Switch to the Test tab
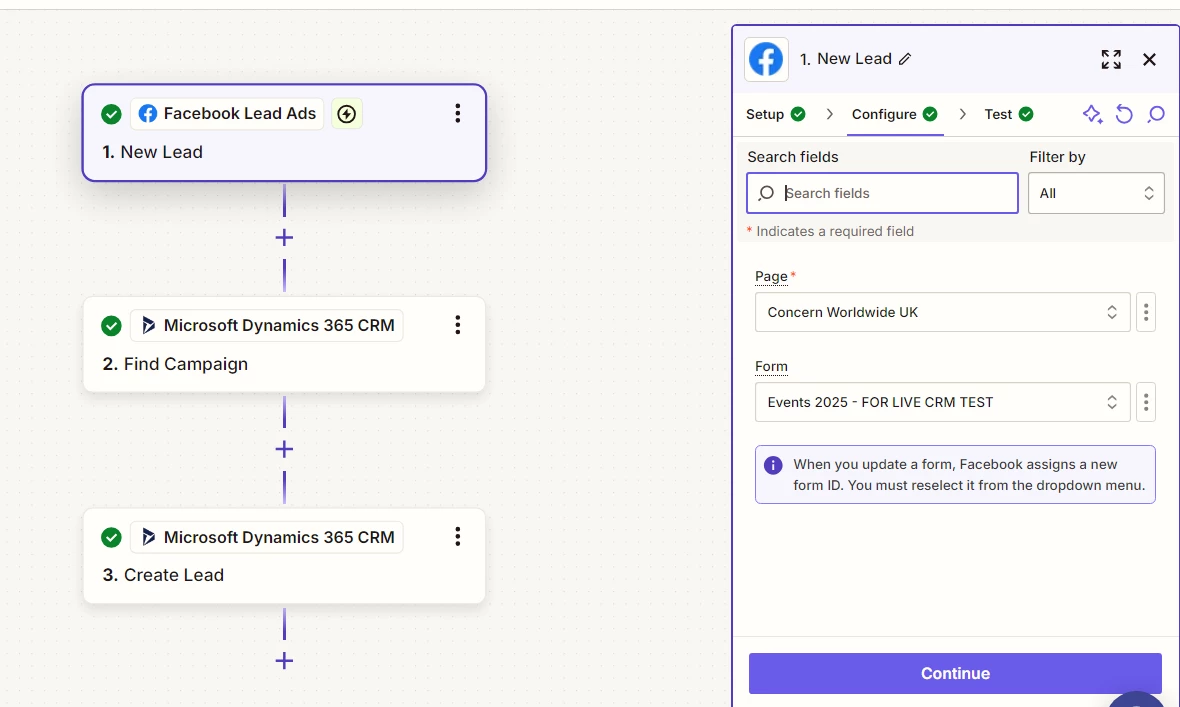The height and width of the screenshot is (707, 1180). click(x=1008, y=114)
